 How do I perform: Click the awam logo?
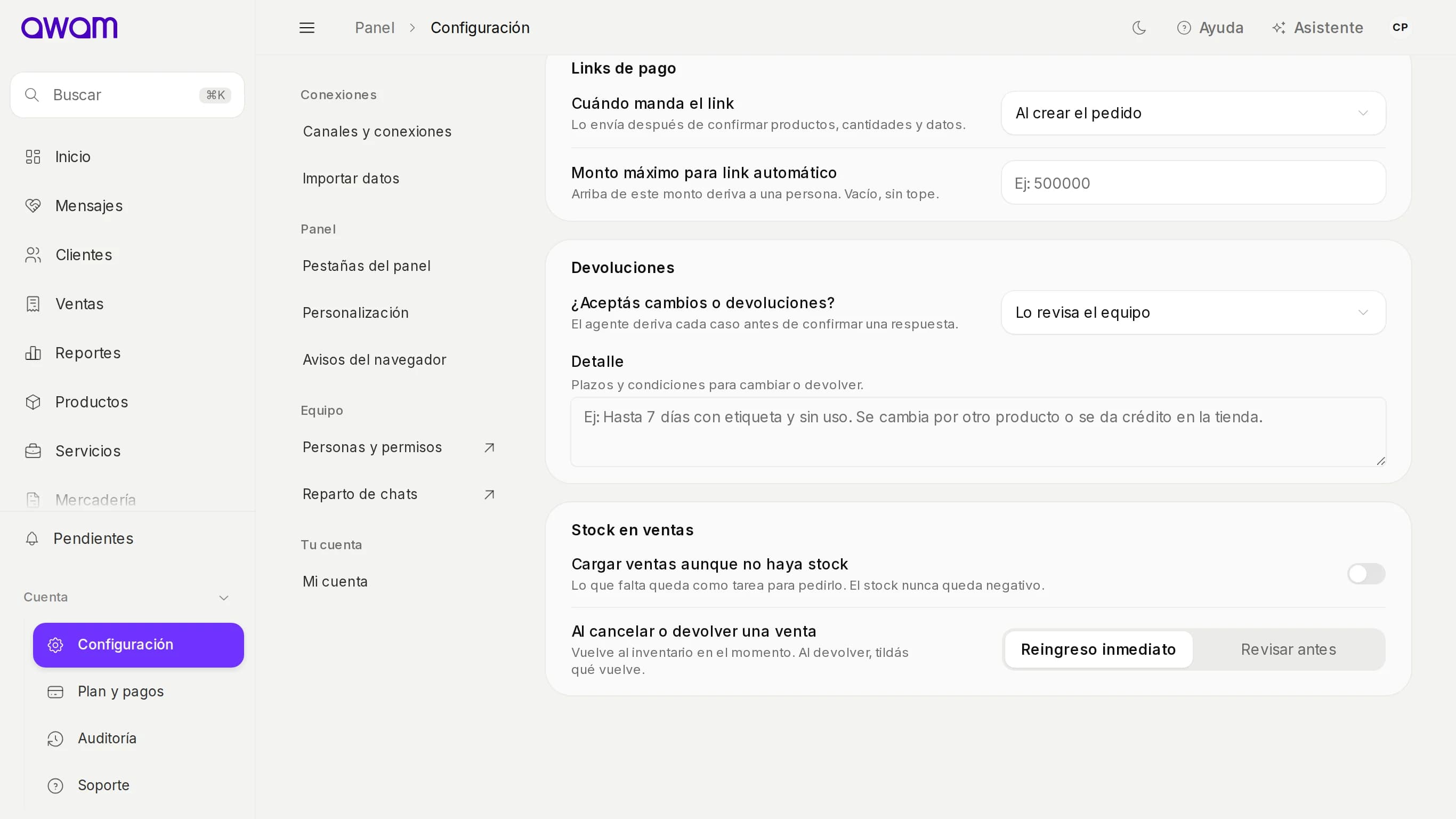pyautogui.click(x=69, y=28)
